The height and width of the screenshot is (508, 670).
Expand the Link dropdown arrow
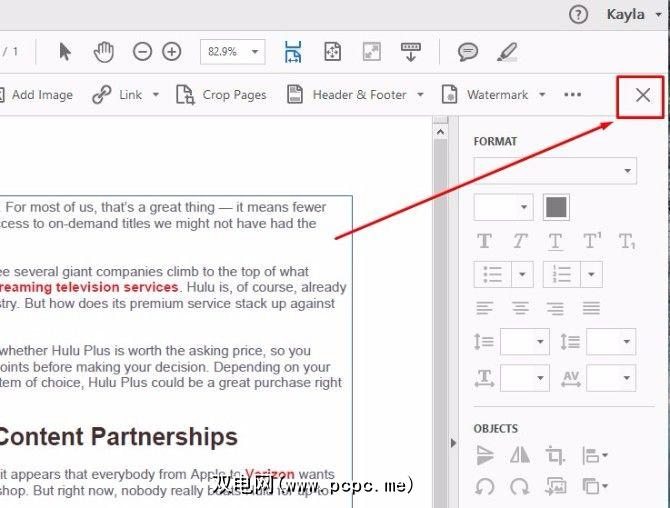tap(156, 95)
